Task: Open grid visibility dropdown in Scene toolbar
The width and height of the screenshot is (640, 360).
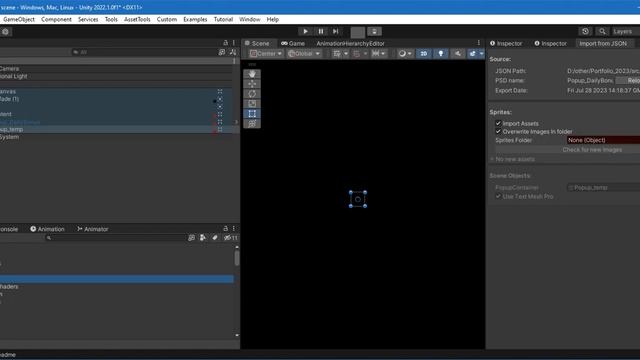Action: 346,53
